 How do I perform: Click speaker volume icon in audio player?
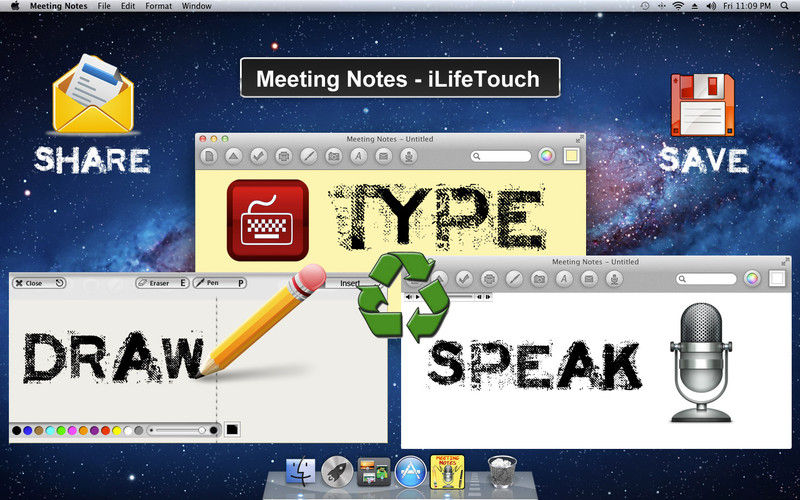(409, 296)
